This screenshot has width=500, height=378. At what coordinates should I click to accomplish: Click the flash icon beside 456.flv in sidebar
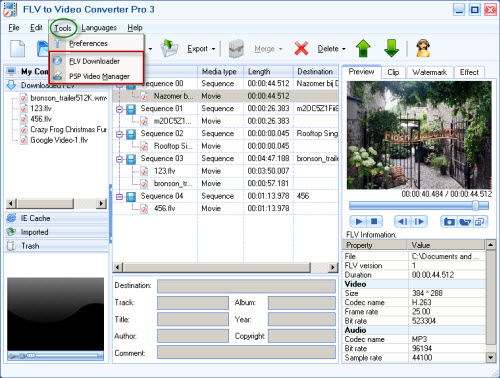tap(24, 119)
